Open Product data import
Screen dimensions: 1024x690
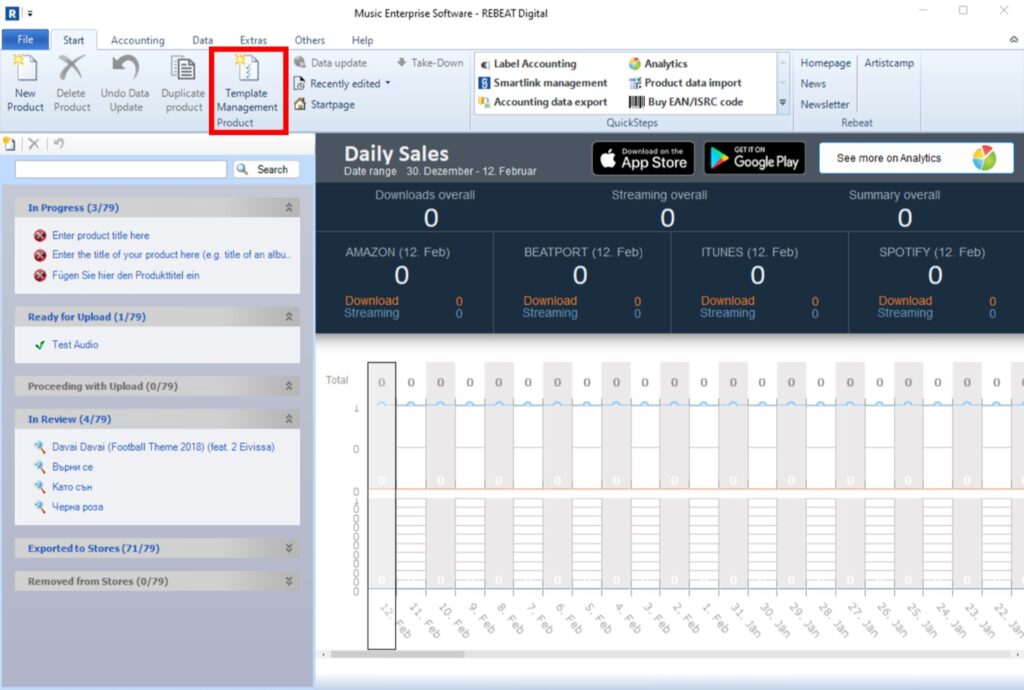pos(695,82)
